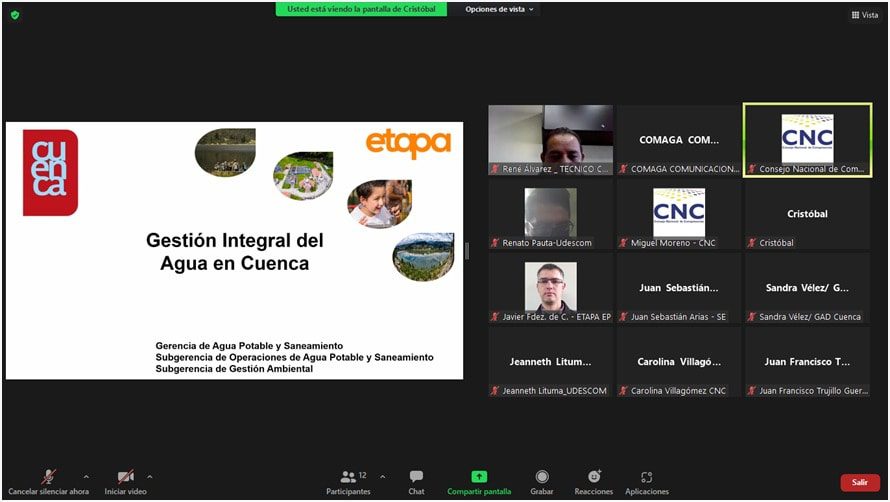The width and height of the screenshot is (890, 502).
Task: Unmute microphone via Cancelar silenciar ahora
Action: [x=48, y=482]
